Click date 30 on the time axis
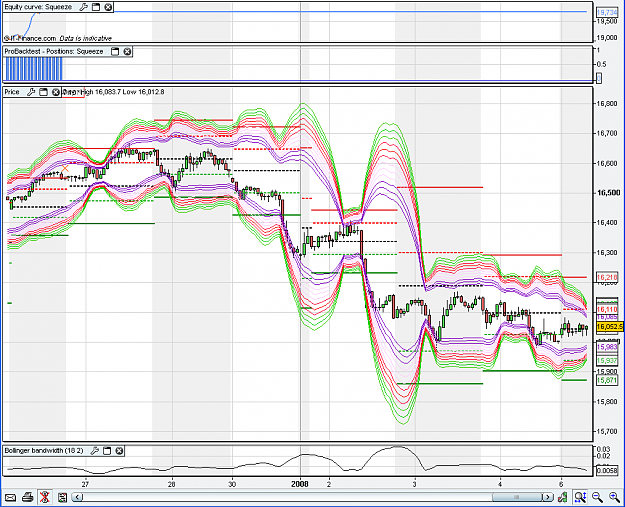625x507 pixels. coord(232,484)
